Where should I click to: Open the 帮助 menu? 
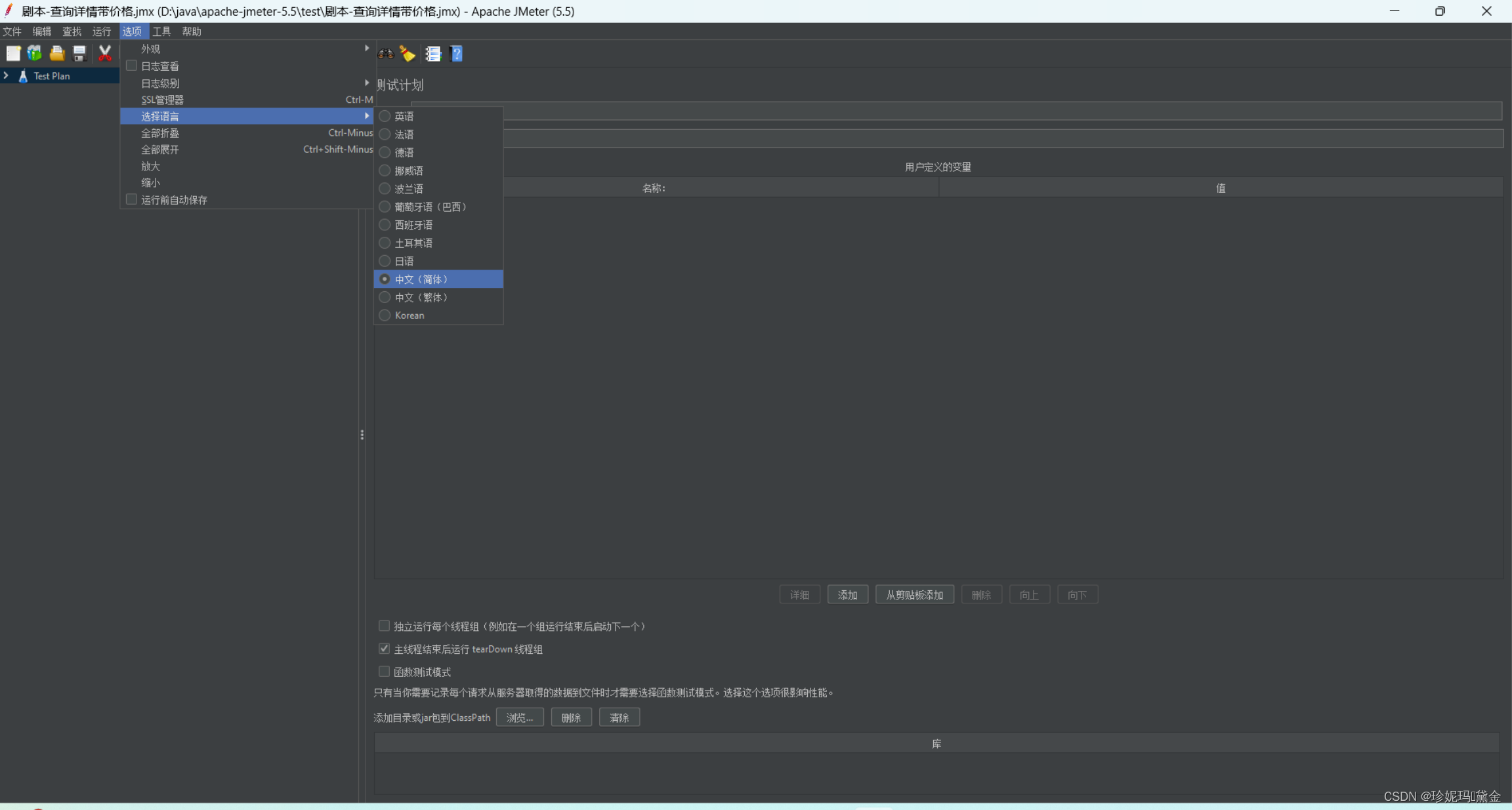coord(192,31)
